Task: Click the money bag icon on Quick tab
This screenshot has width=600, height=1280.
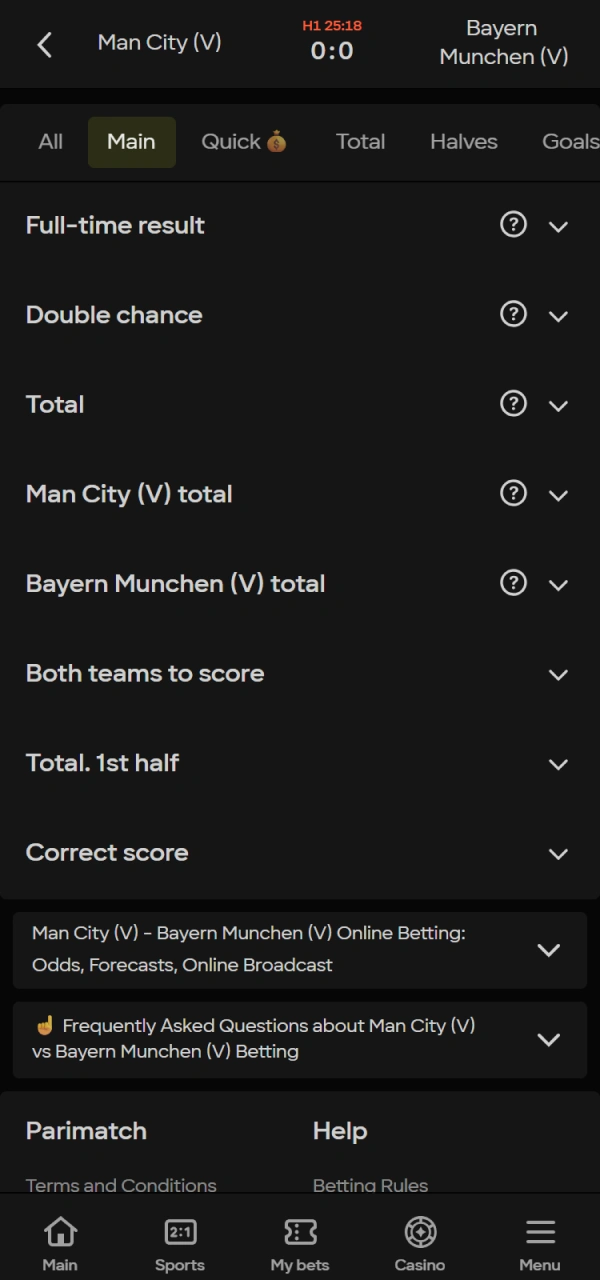Action: [x=278, y=141]
